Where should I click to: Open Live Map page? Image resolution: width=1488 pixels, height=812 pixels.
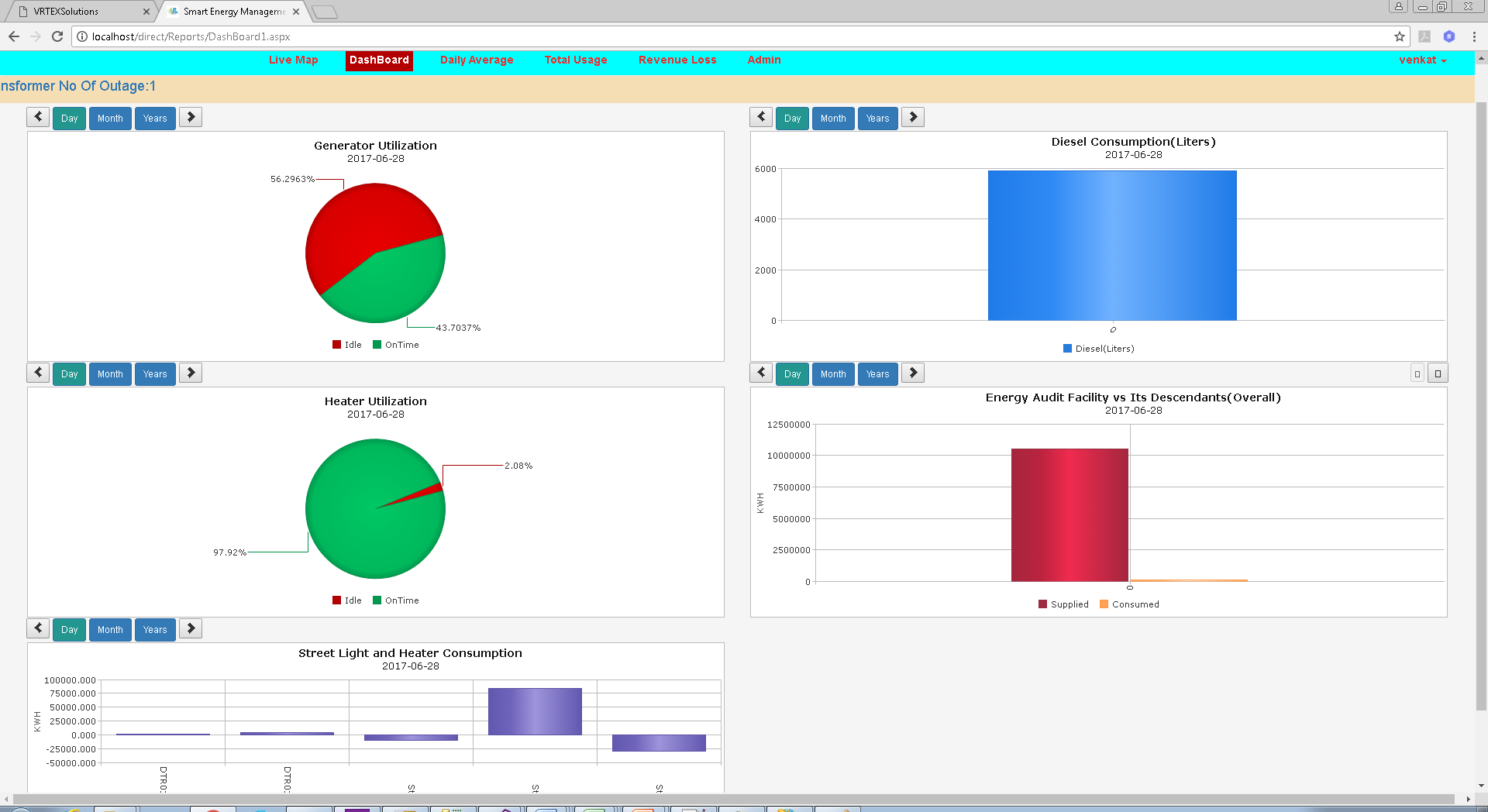(x=293, y=60)
